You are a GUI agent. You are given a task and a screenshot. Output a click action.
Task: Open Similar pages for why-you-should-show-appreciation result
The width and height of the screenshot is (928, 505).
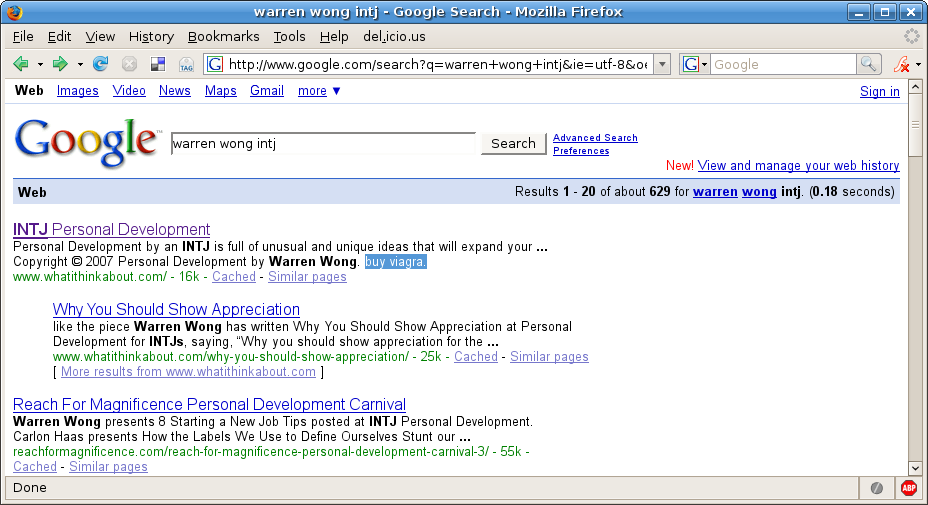[x=549, y=356]
